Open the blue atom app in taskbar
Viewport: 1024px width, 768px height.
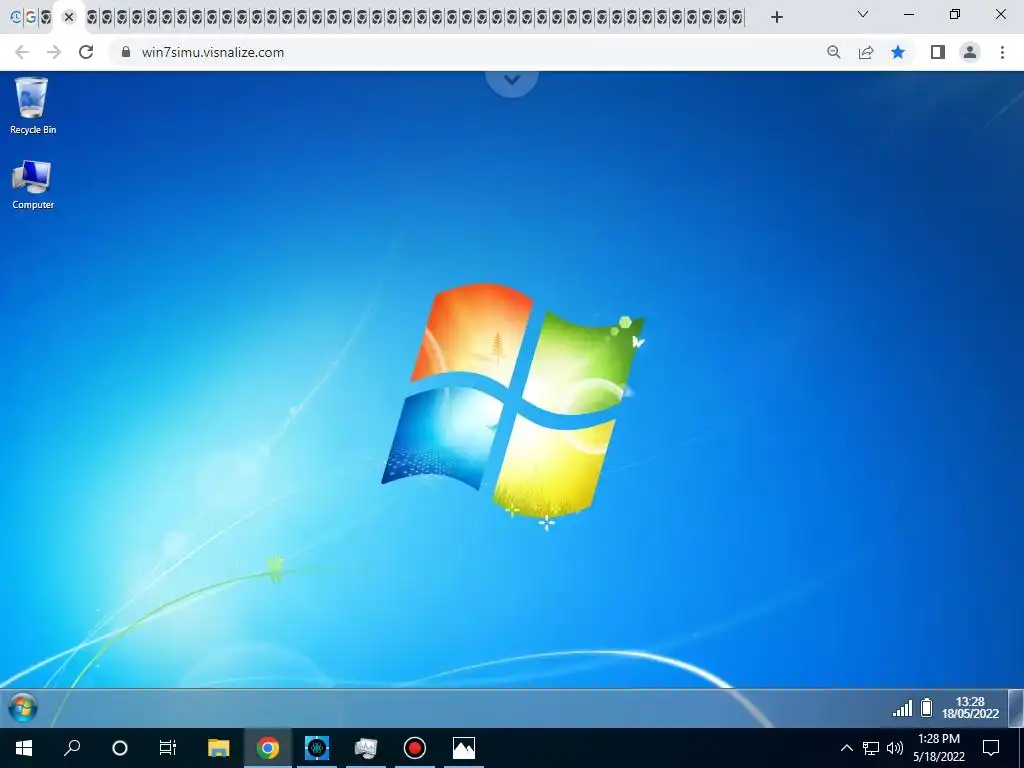coord(317,748)
